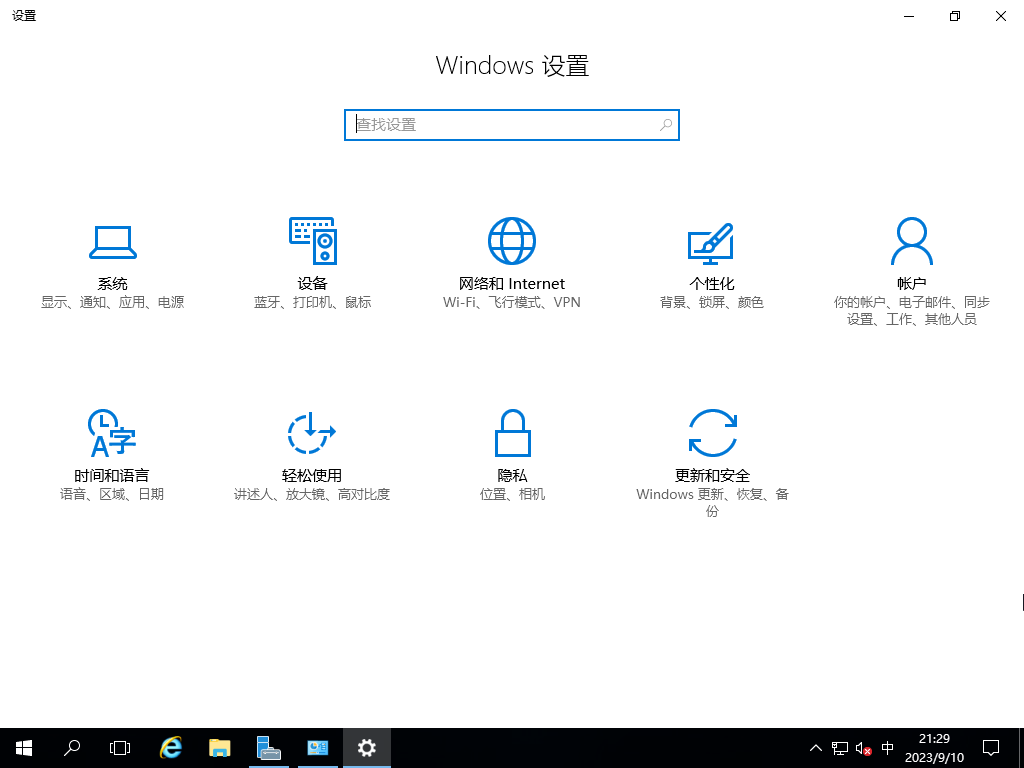Click the text Wi-Fi、飞行模式、VPN
This screenshot has height=768, width=1024.
pos(512,302)
